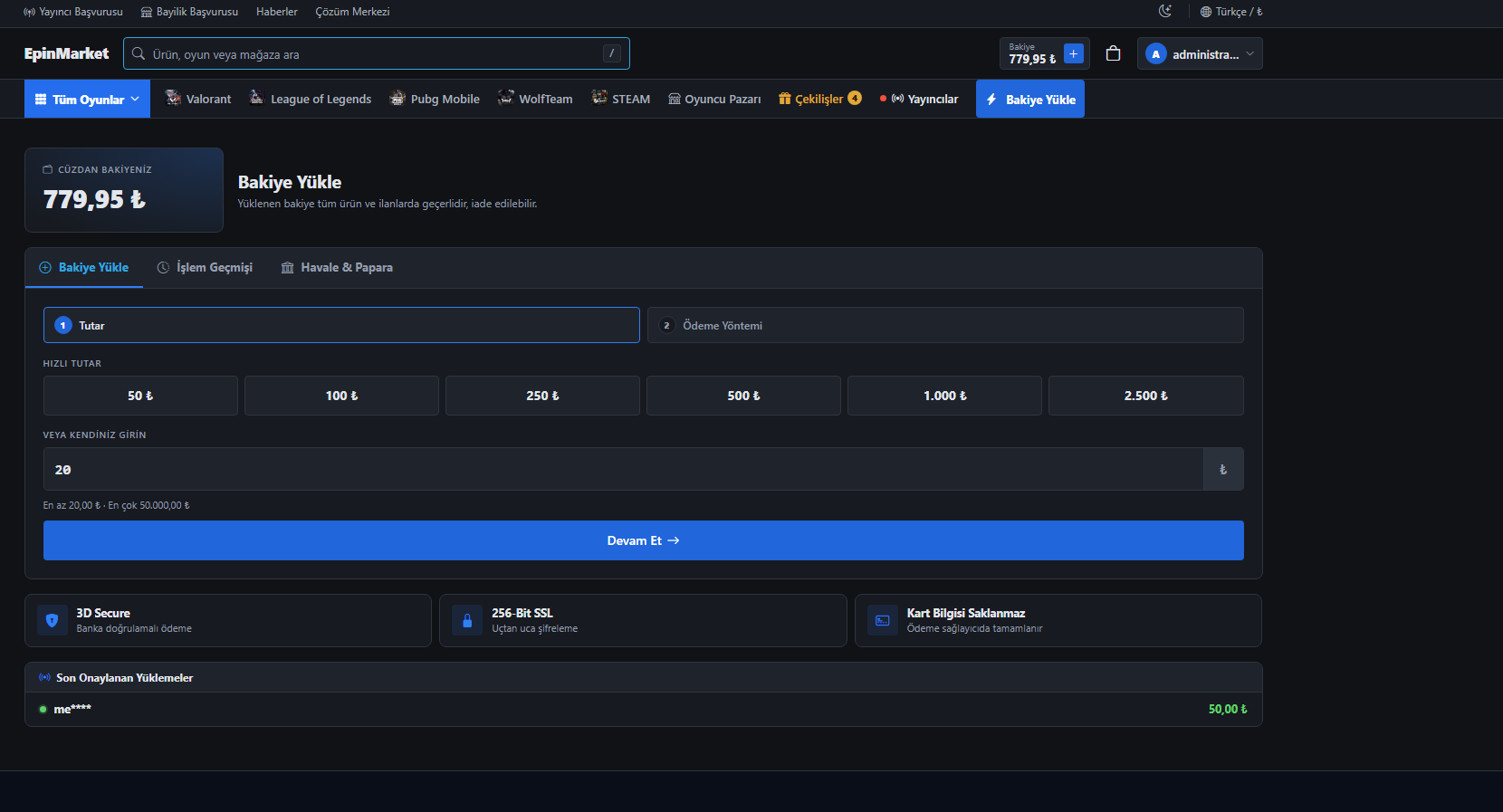Switch to İşlem Geçmişi tab
The image size is (1503, 812).
pyautogui.click(x=205, y=267)
